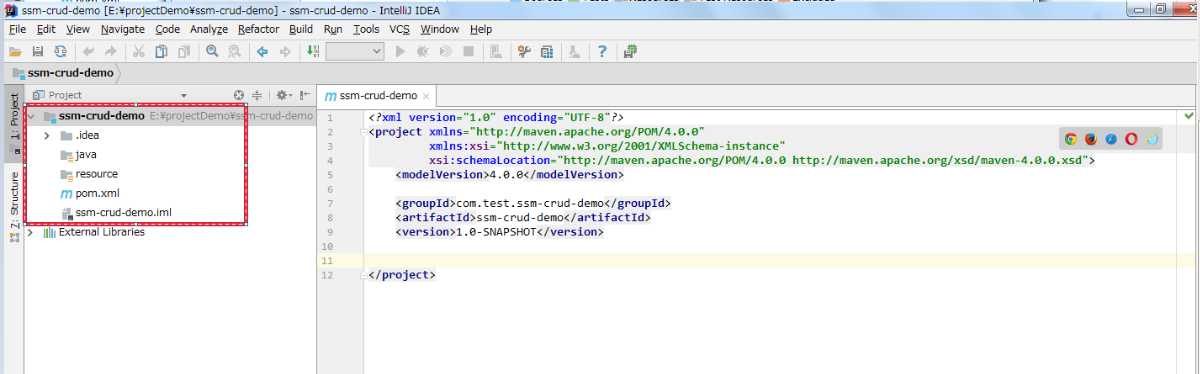Viewport: 1200px width, 374px height.
Task: Open the VCS menu
Action: tap(399, 29)
